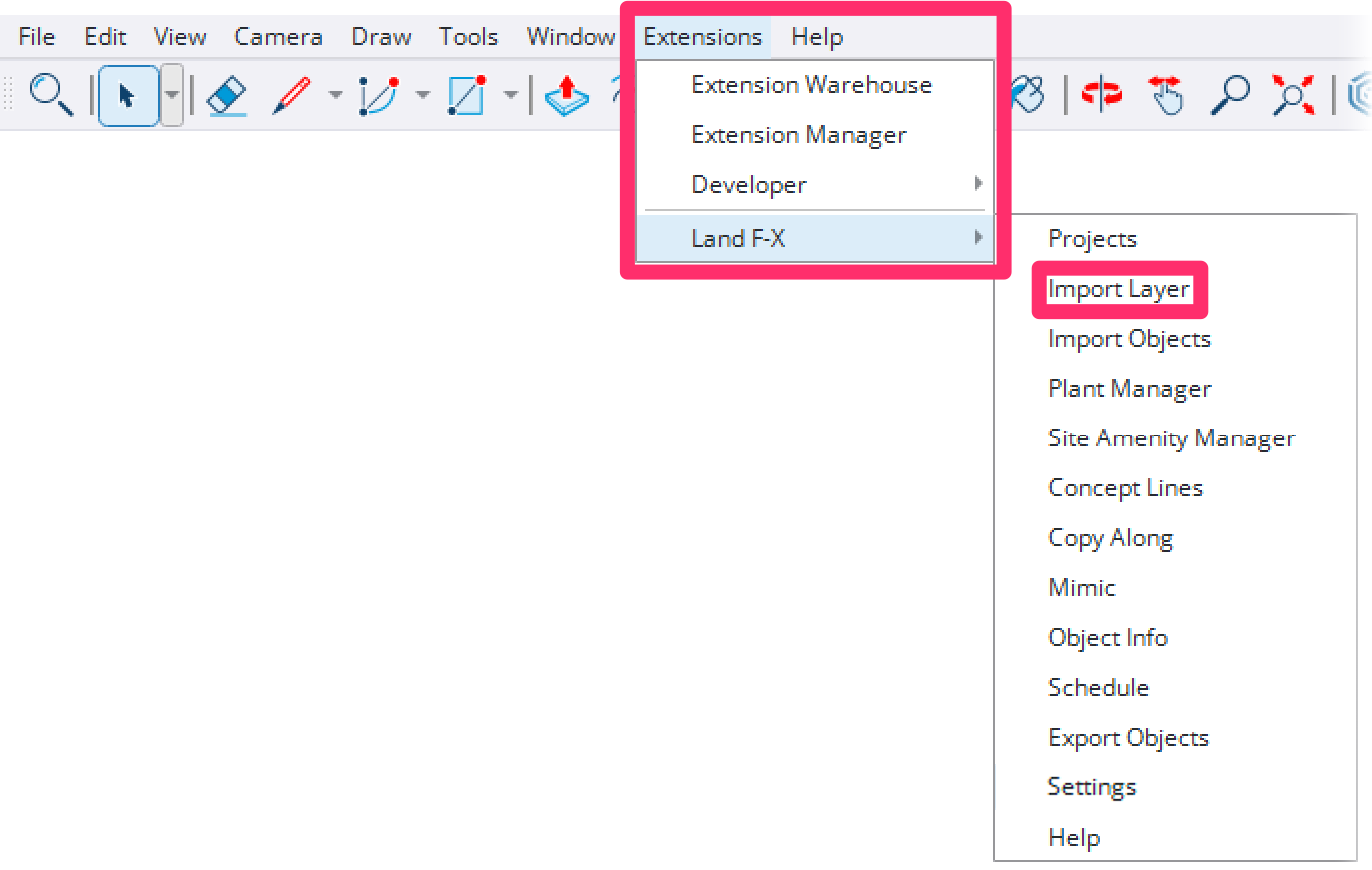Open the Draw menu
This screenshot has width=1372, height=870.
(381, 37)
